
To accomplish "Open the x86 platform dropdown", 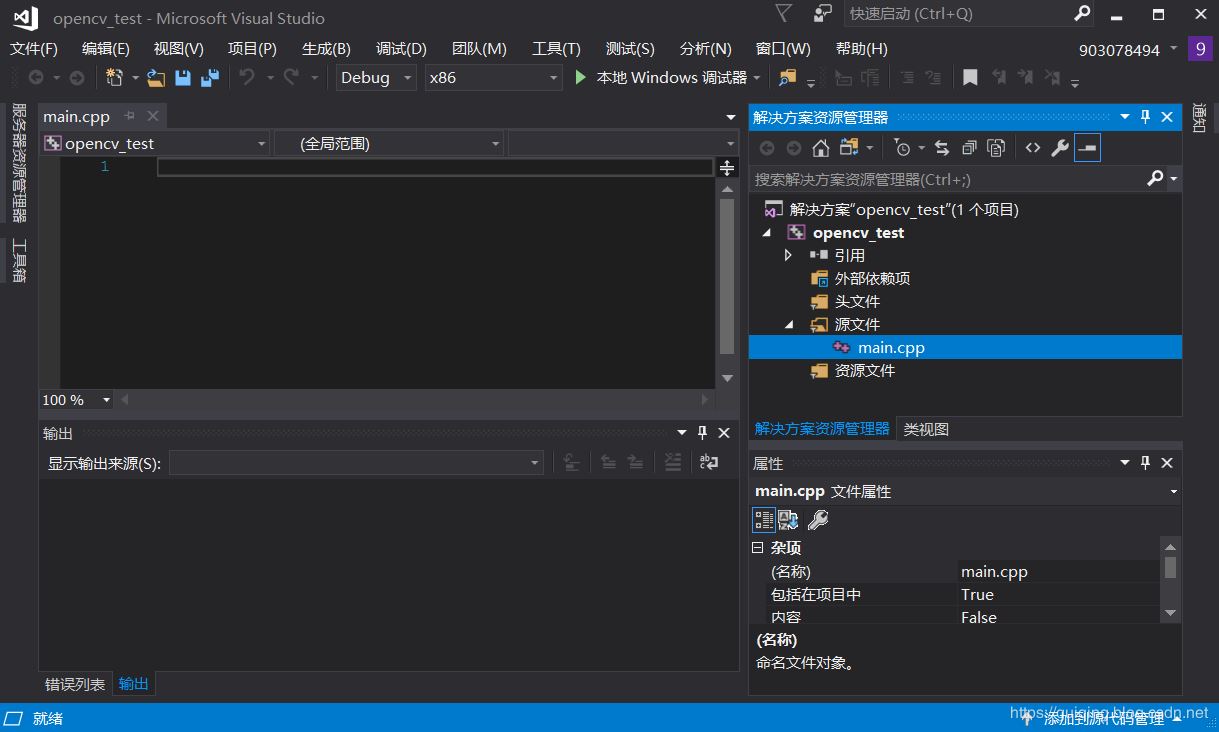I will (x=494, y=77).
